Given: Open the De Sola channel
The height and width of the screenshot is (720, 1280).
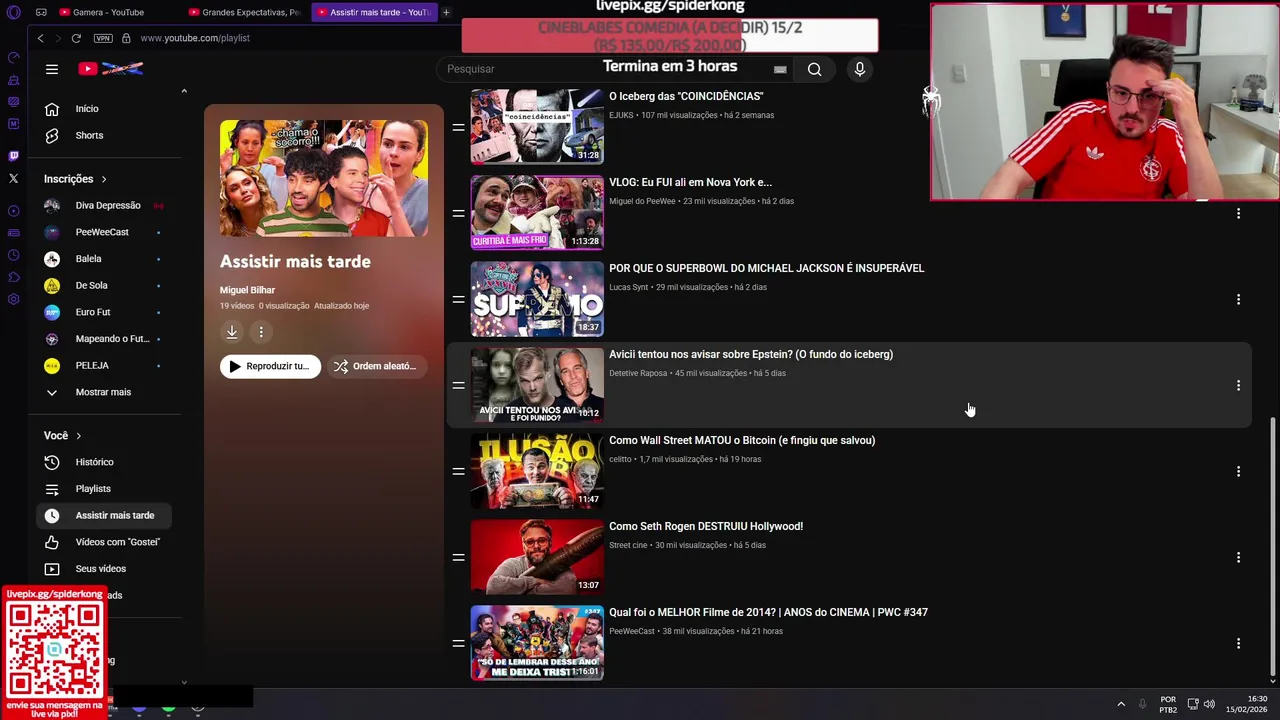Looking at the screenshot, I should coord(103,285).
